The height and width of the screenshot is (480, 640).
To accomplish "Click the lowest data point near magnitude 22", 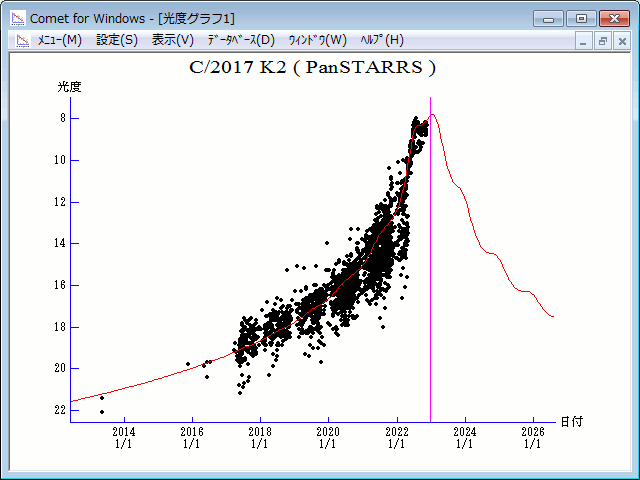I will point(102,412).
